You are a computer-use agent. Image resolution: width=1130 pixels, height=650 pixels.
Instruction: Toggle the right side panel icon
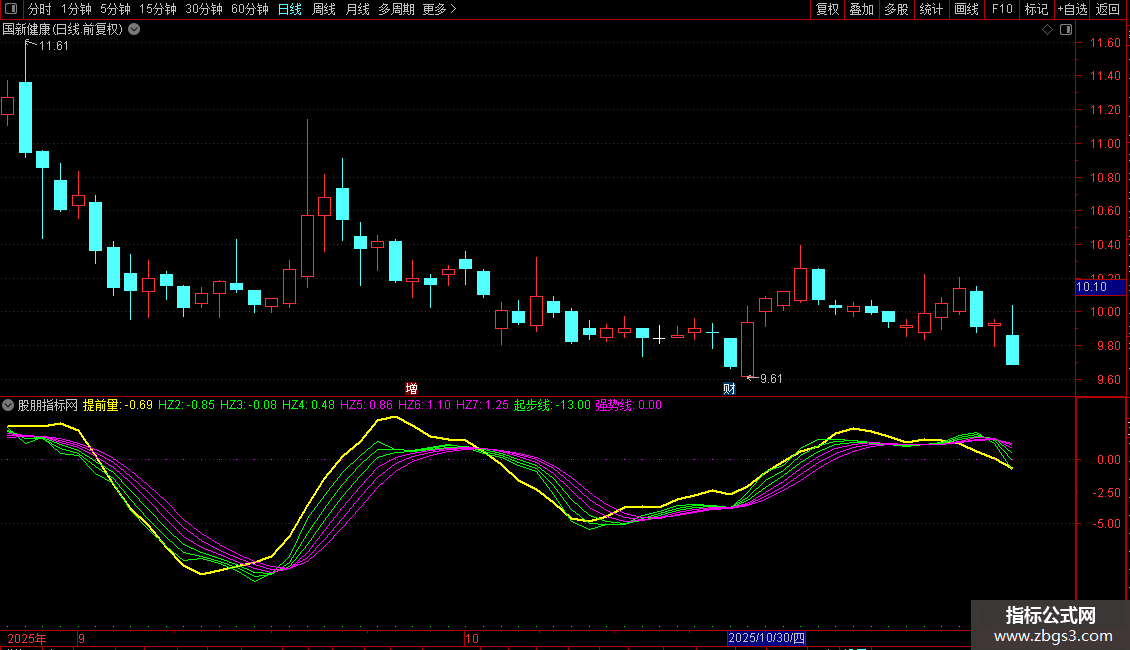click(1066, 30)
